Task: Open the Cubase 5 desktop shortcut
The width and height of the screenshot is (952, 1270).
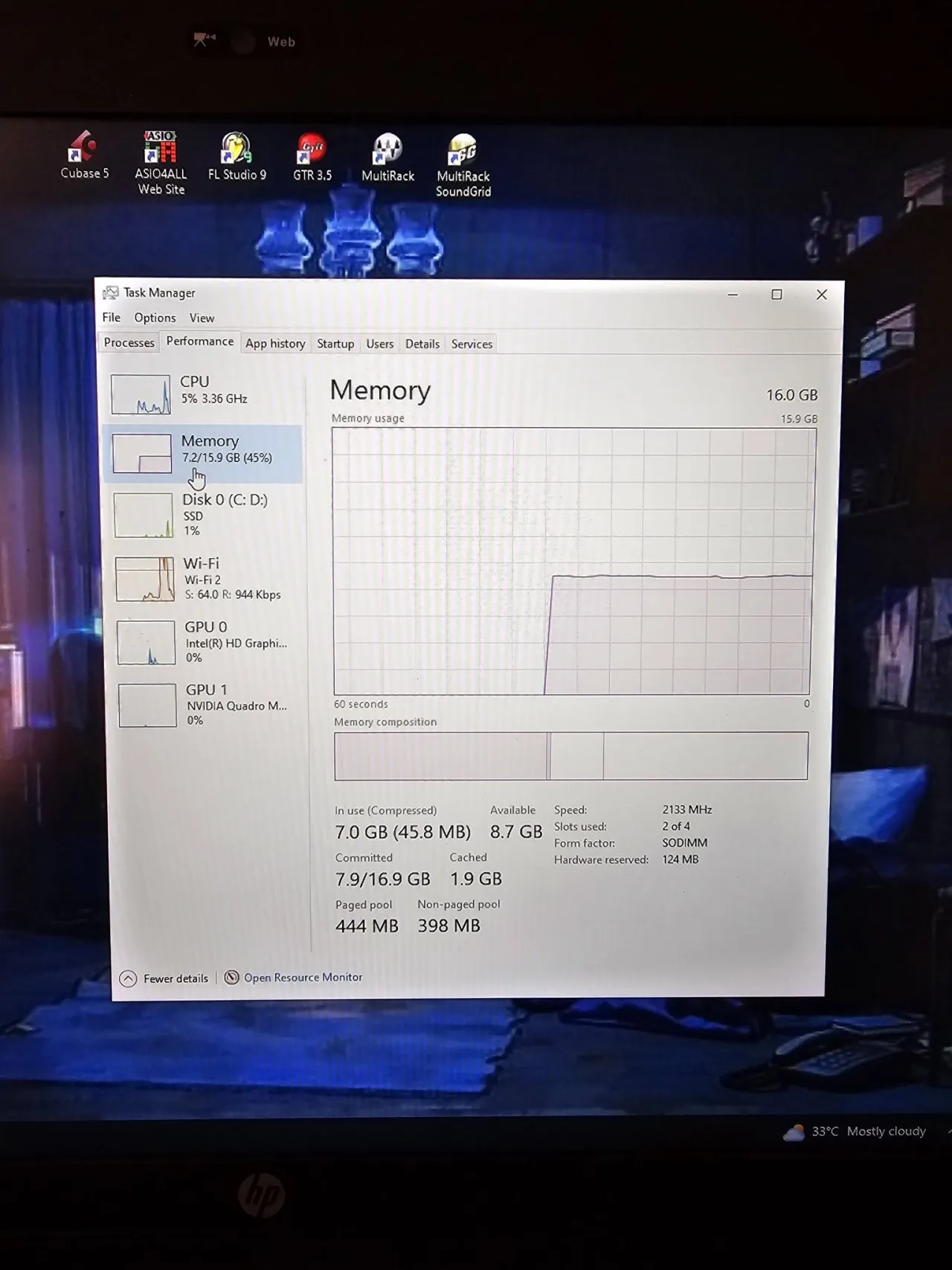Action: click(84, 155)
